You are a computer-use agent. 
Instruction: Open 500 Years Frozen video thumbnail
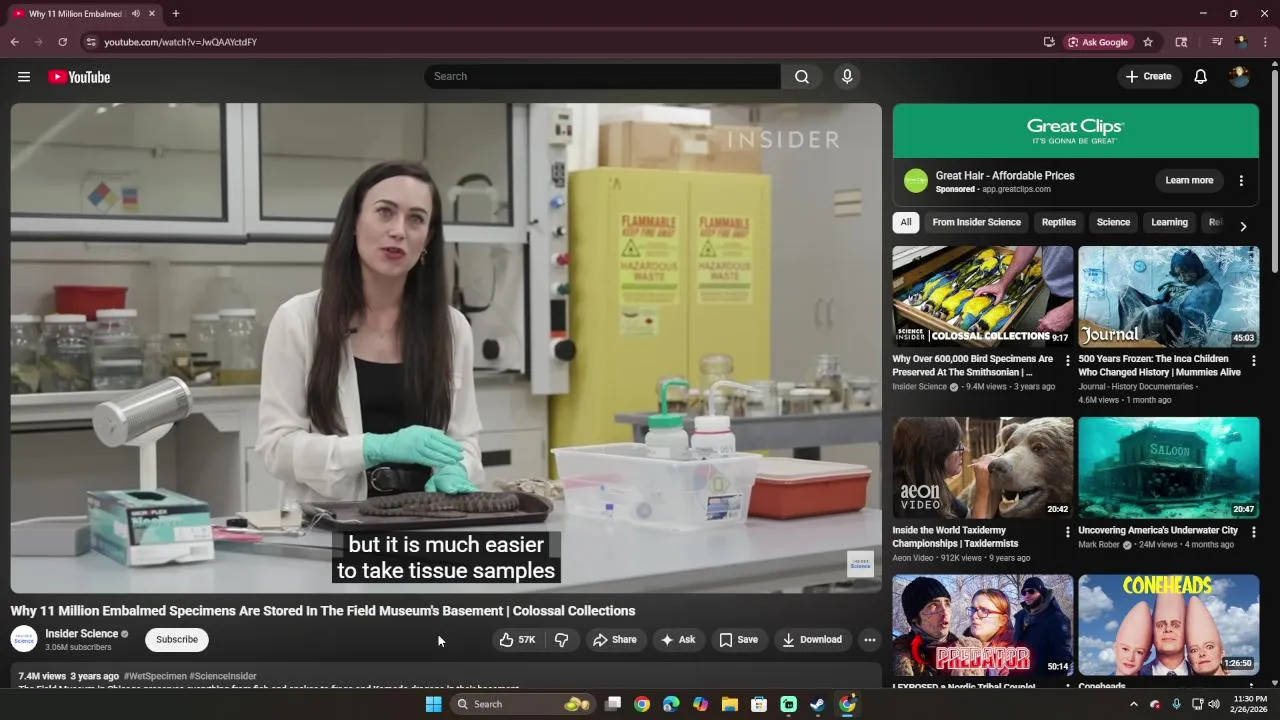click(x=1169, y=296)
